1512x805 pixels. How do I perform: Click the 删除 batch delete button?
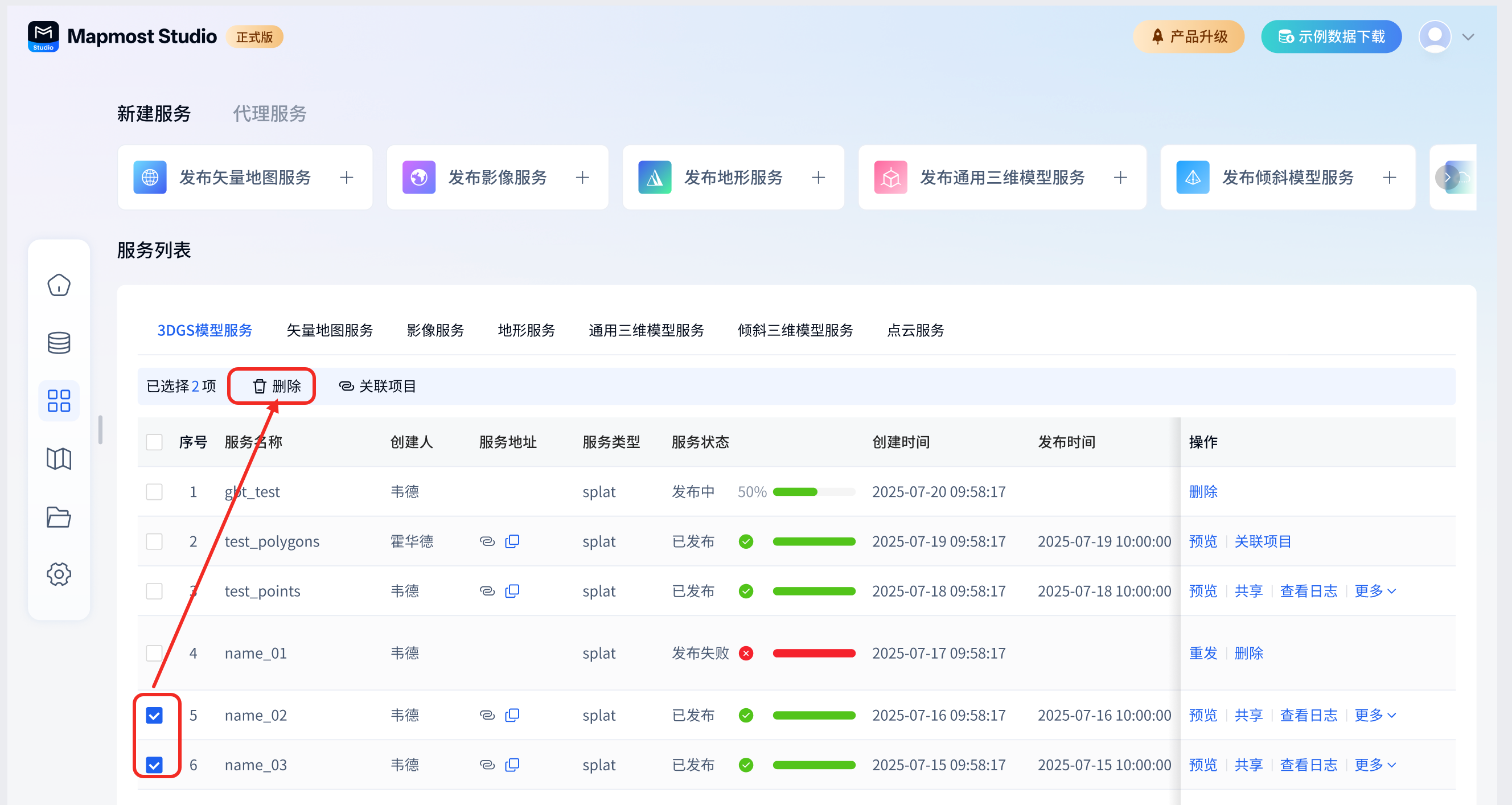[x=277, y=387]
